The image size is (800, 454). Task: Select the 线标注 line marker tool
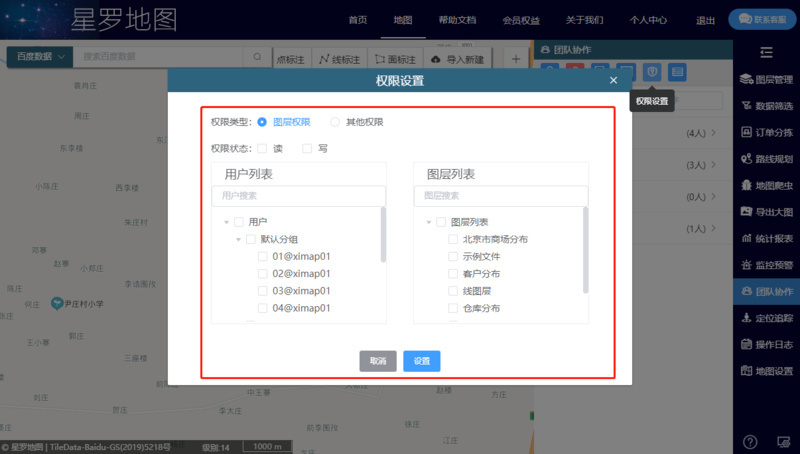tap(339, 60)
